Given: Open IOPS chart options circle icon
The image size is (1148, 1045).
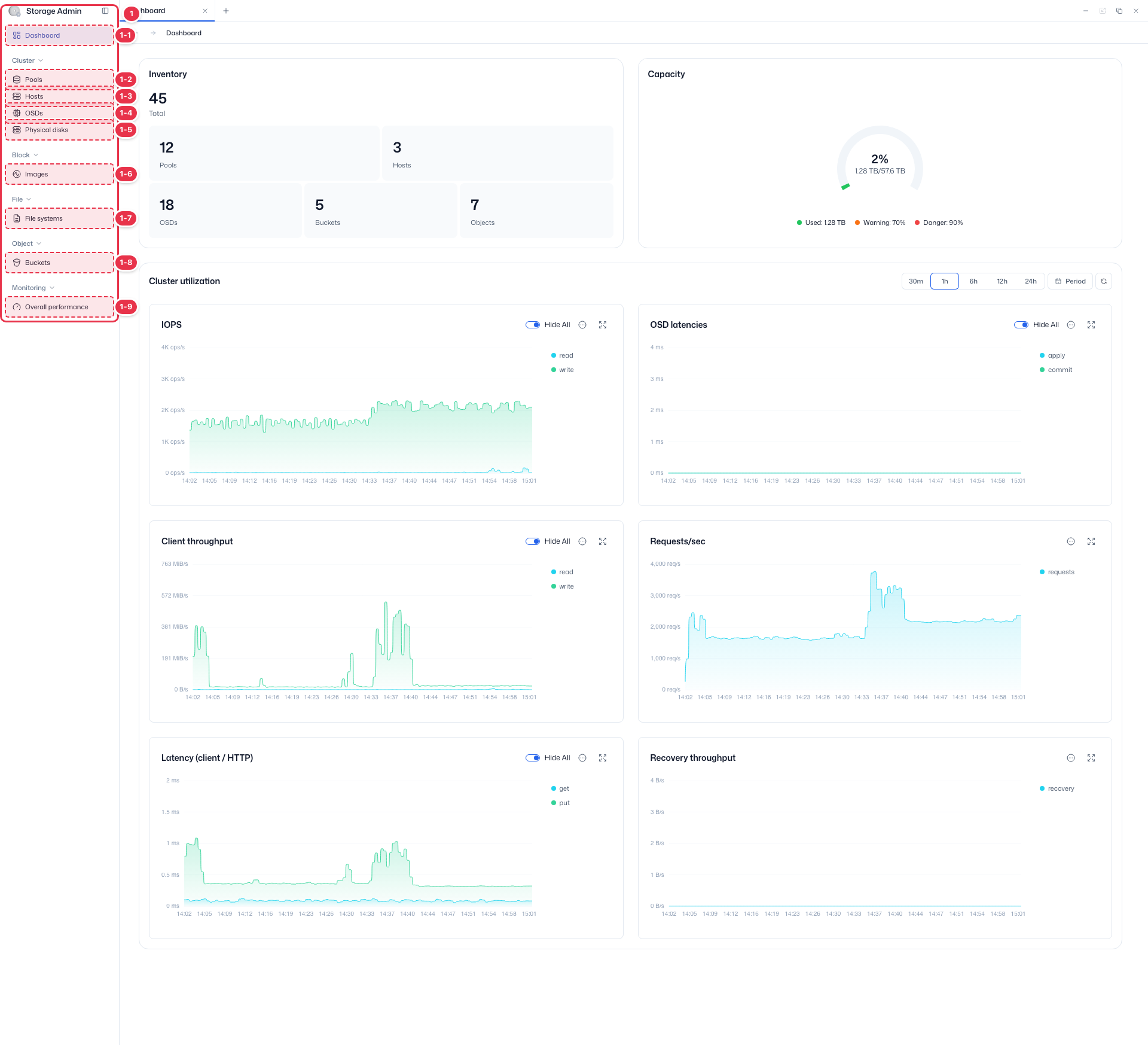Looking at the screenshot, I should click(582, 325).
